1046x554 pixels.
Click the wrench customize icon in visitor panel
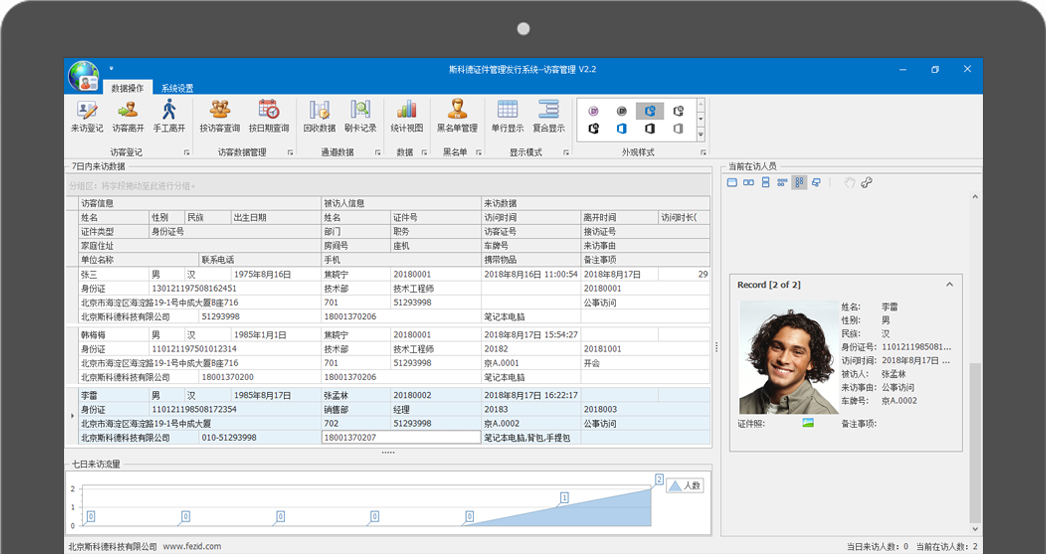867,182
